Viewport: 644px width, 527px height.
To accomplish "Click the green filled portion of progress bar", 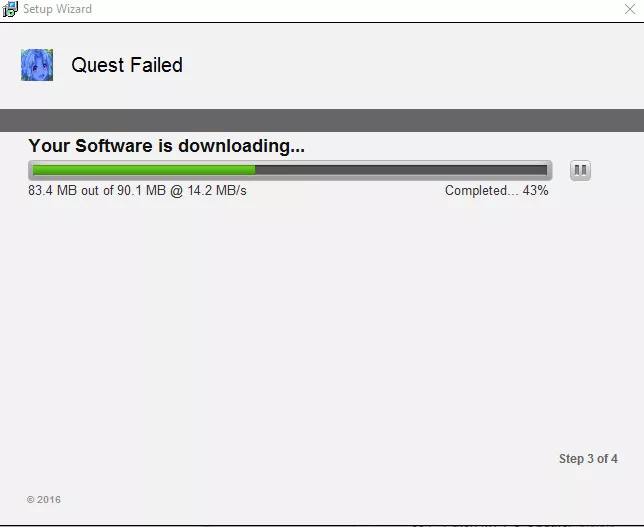I will (144, 170).
